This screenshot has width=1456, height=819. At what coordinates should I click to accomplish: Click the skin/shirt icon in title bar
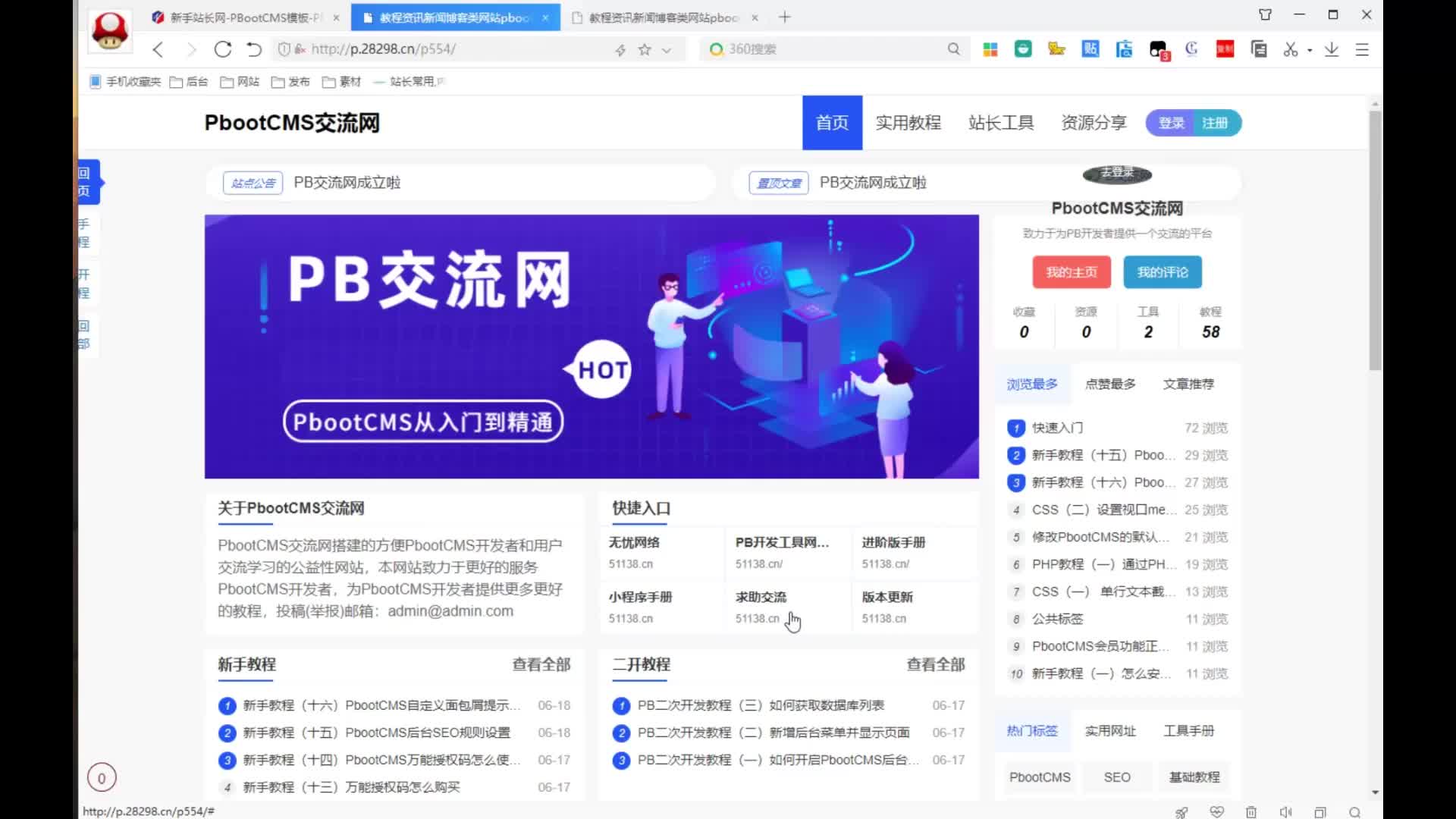1265,14
